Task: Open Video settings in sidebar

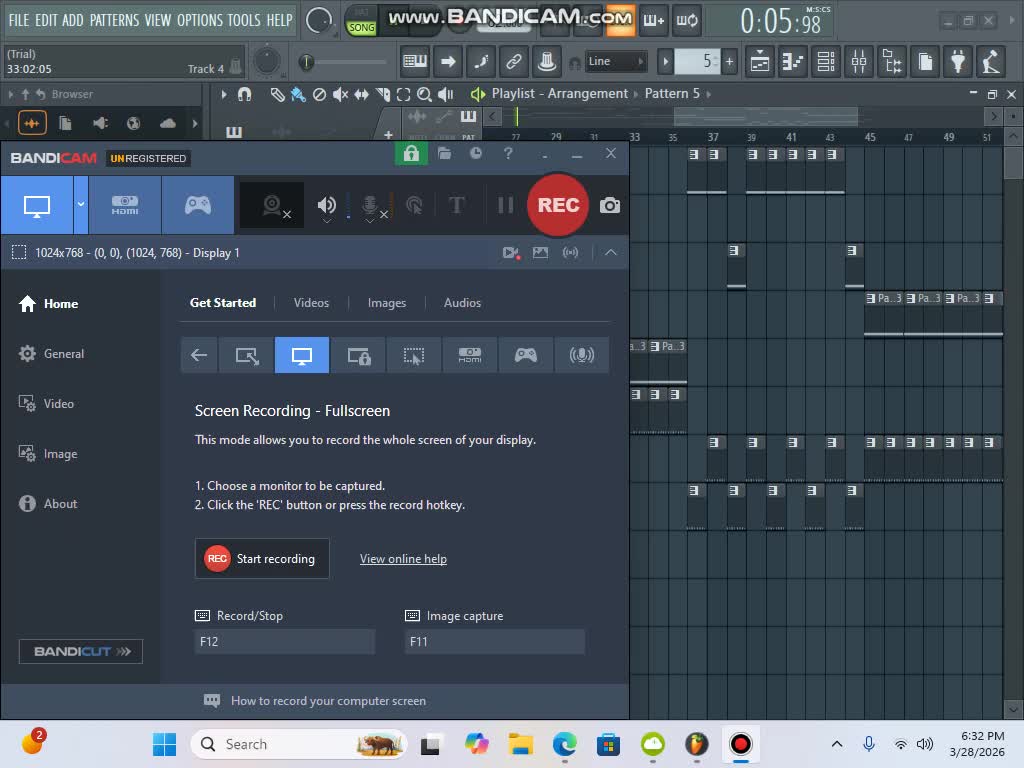Action: tap(46, 404)
